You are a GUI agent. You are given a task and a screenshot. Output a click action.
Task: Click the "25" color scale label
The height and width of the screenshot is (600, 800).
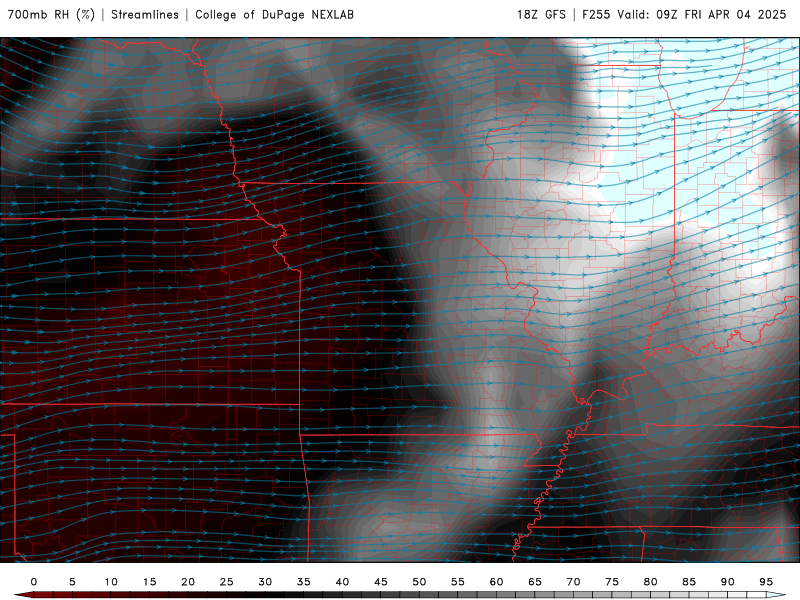click(x=227, y=582)
